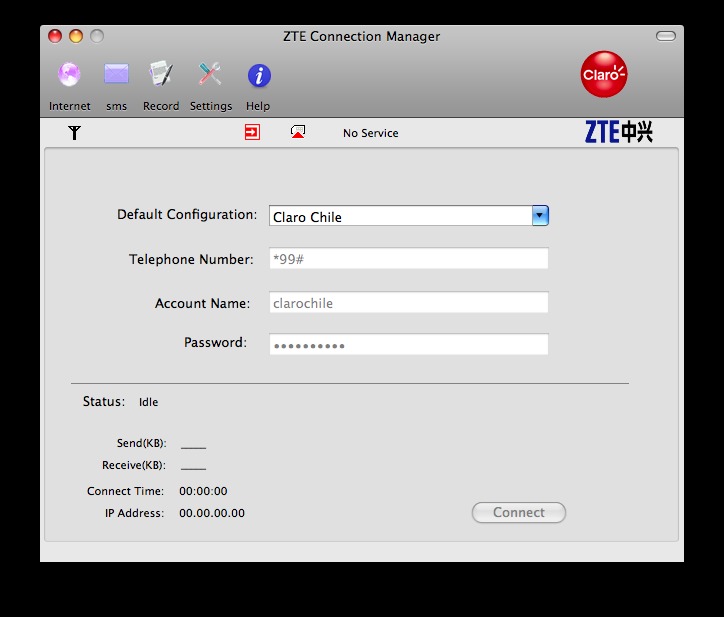This screenshot has height=617, width=724.
Task: Click the Help toolbar label
Action: [x=258, y=106]
